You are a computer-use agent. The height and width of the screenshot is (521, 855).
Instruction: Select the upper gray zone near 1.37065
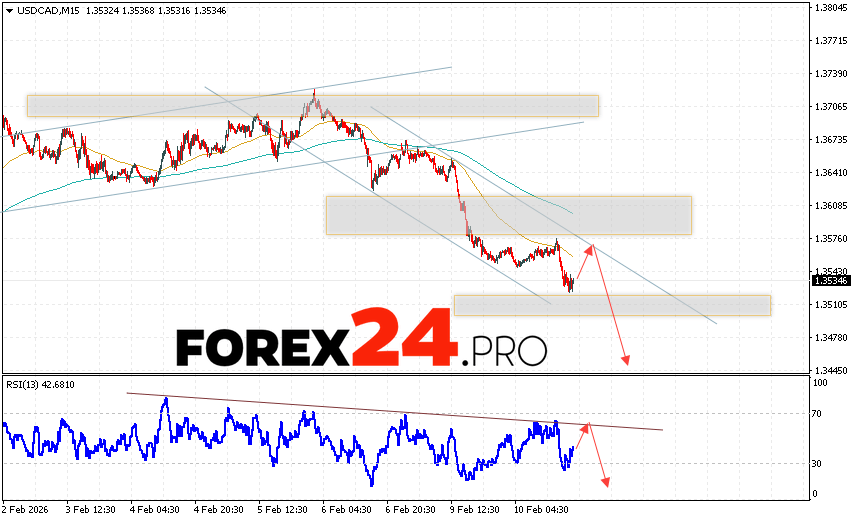point(312,106)
